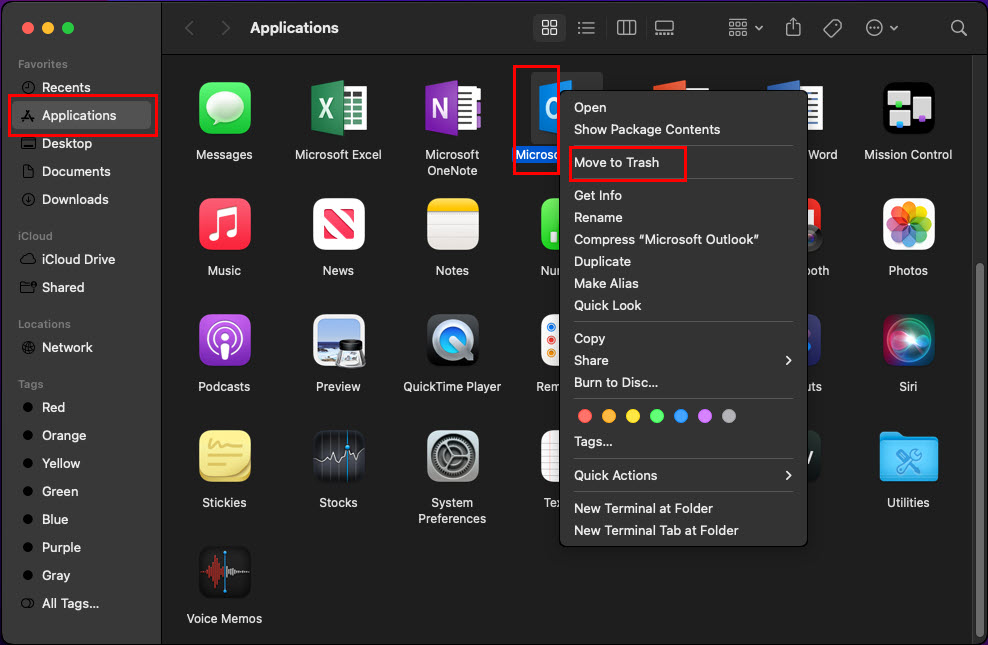Select the Mission Control app icon
Screen dimensions: 988x645
908,108
